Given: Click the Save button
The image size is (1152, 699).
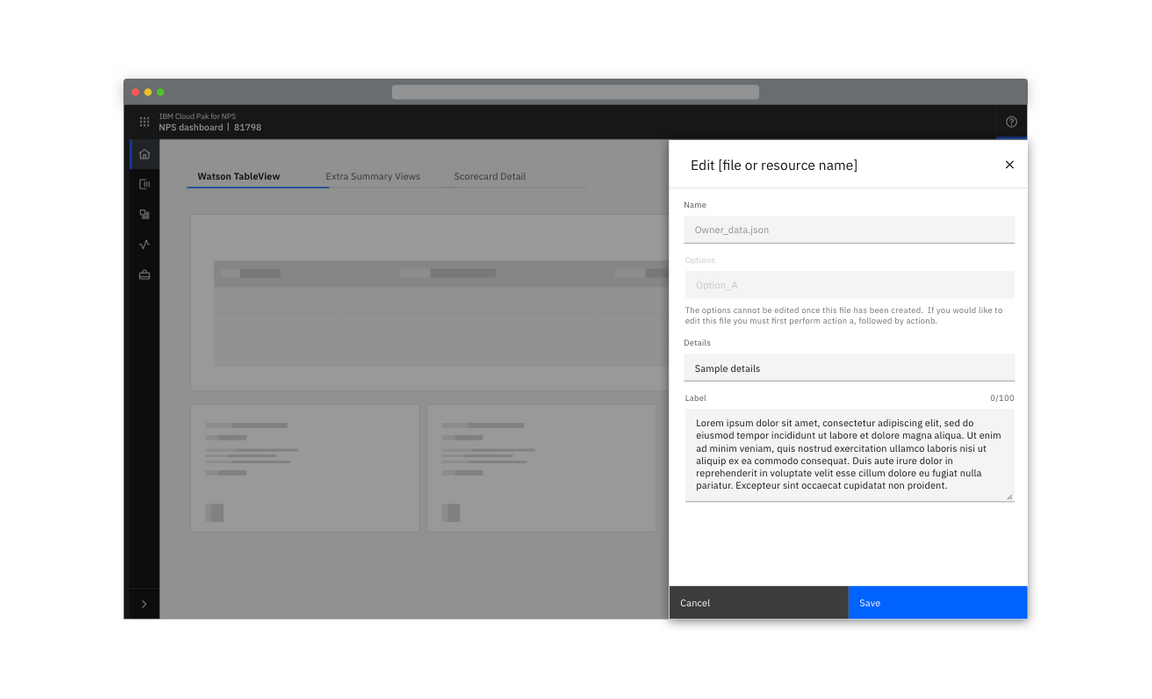Looking at the screenshot, I should (937, 602).
